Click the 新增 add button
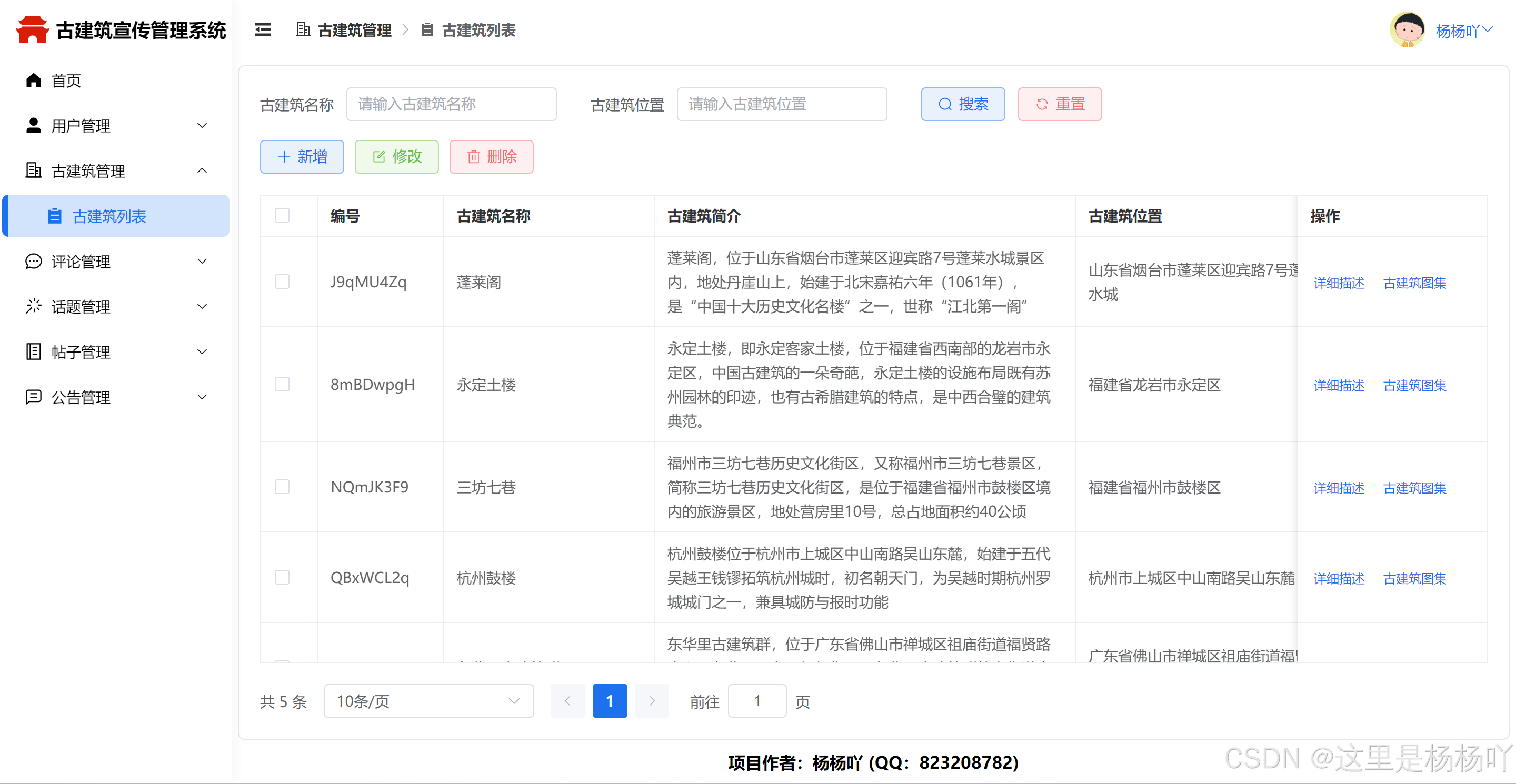 pos(302,156)
